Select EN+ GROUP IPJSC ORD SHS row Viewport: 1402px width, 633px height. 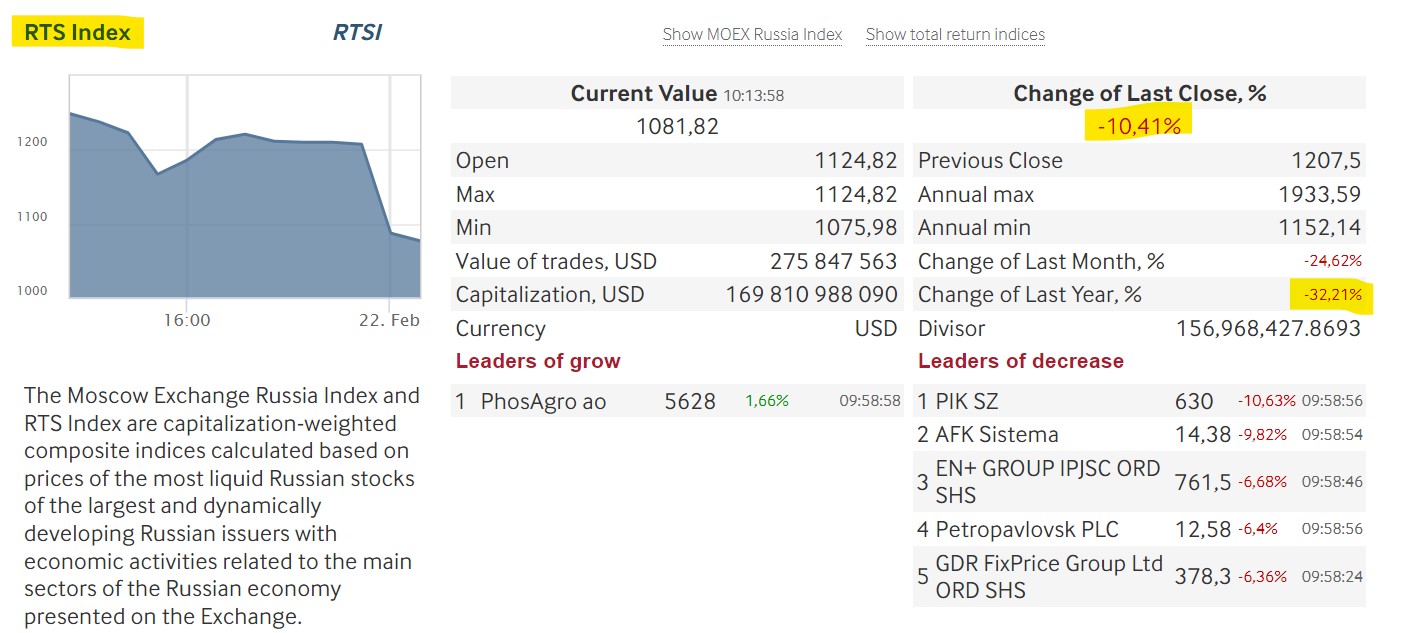point(1139,482)
